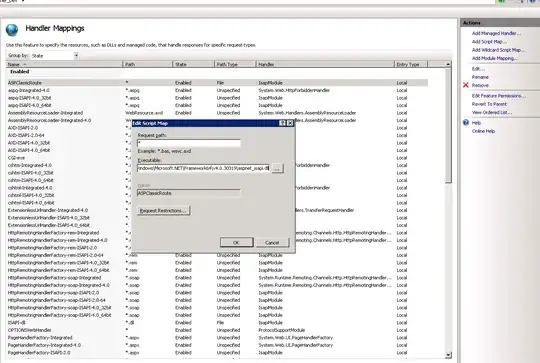Select the OPTIONSVerbHandler row
Image resolution: width=540 pixels, height=363 pixels.
(x=218, y=330)
